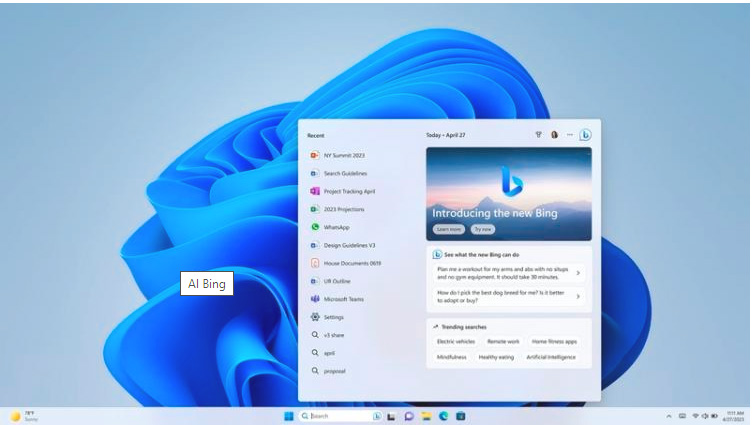Image resolution: width=753 pixels, height=425 pixels.
Task: Click the volume speaker tray icon
Action: 704,416
